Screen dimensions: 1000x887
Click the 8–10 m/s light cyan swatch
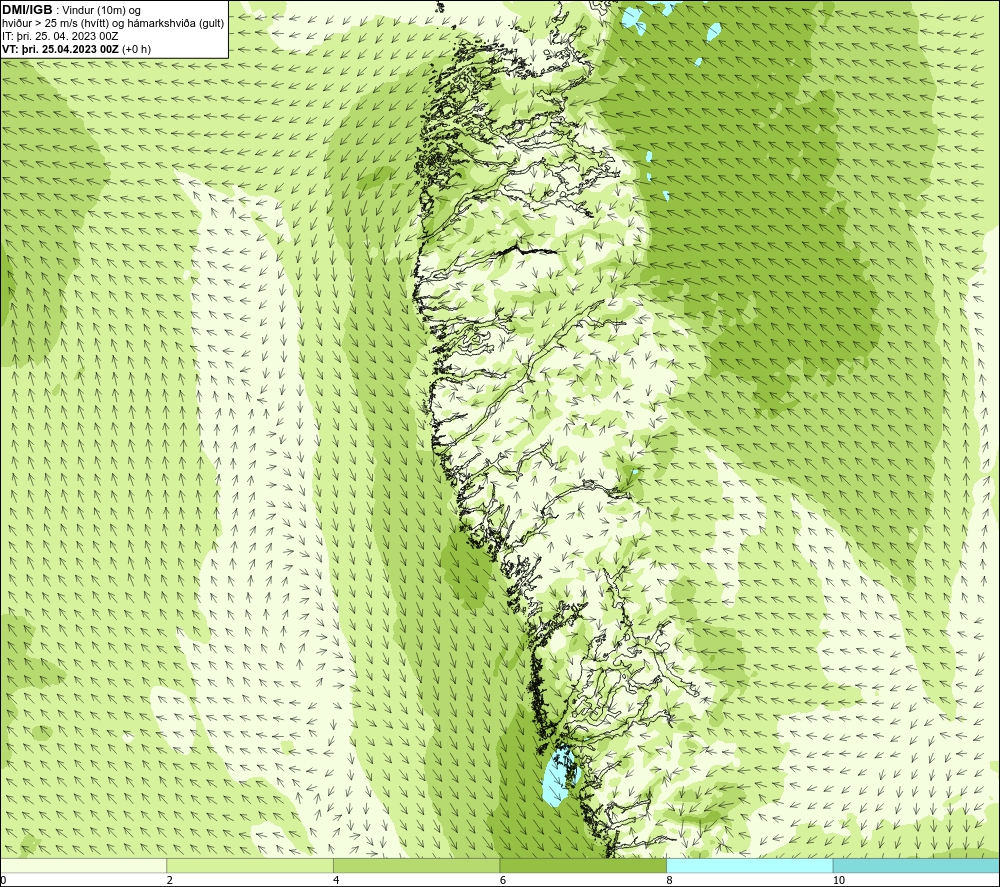click(x=749, y=865)
